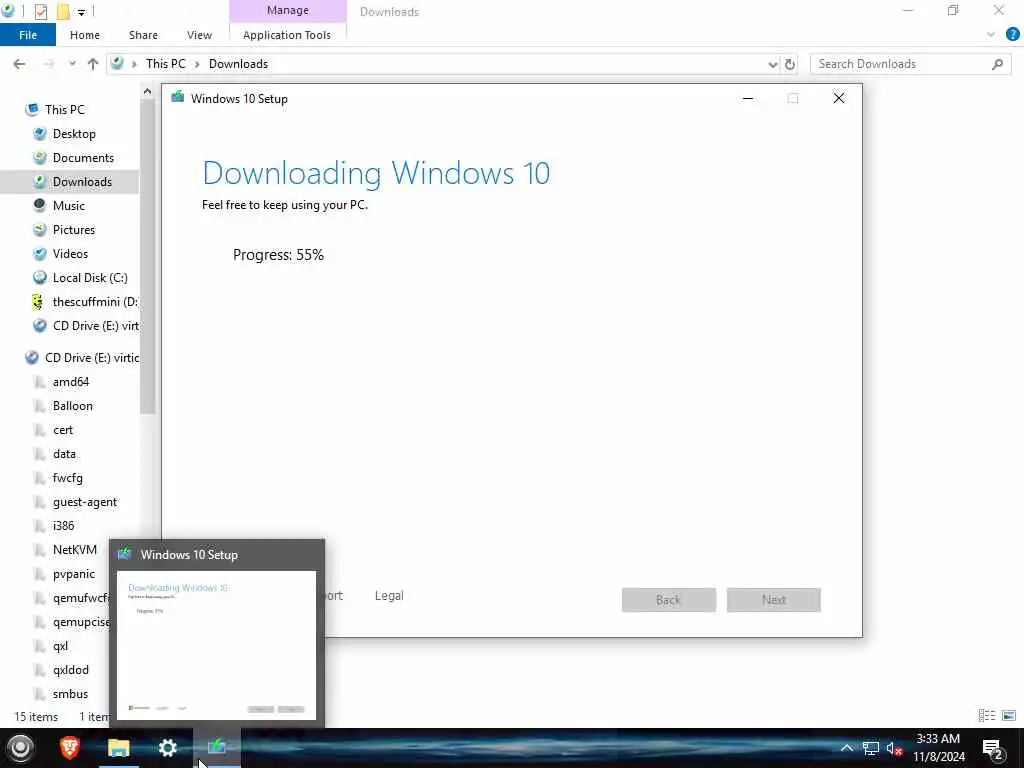Open the Start menu orb

20,748
